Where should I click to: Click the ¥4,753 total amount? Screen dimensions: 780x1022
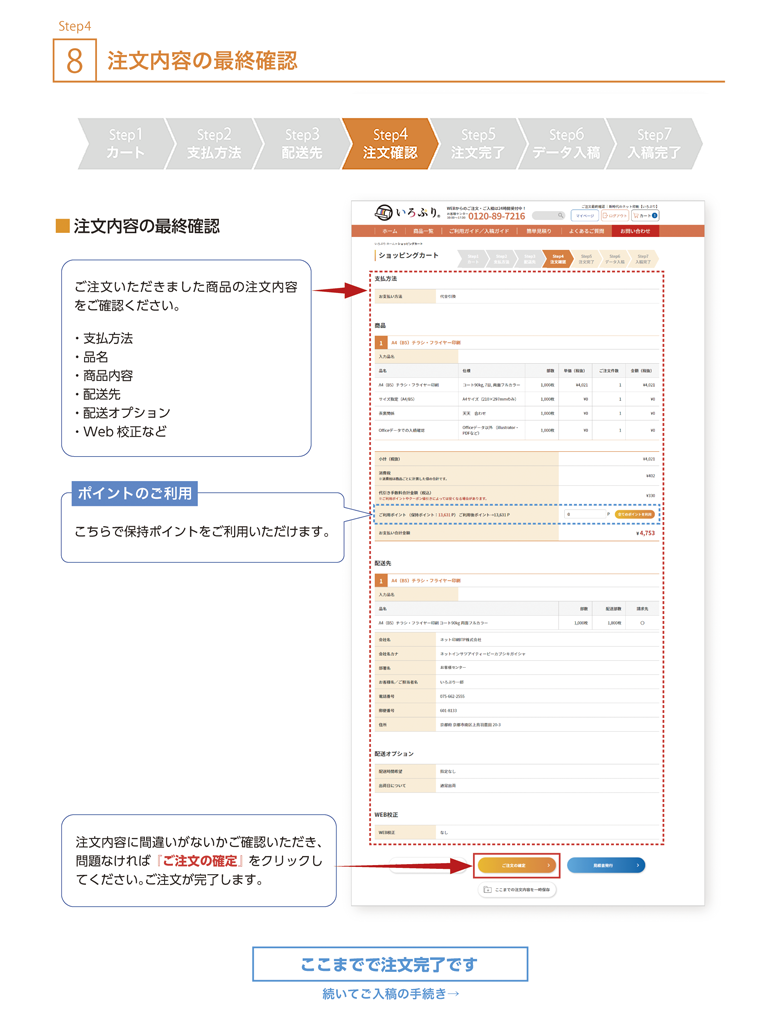(645, 533)
